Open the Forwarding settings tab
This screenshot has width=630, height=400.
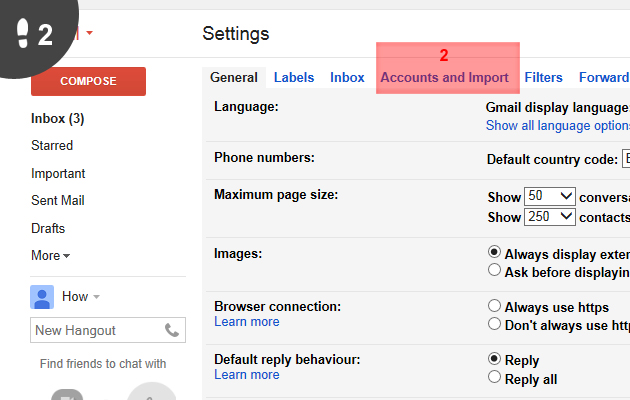coord(604,77)
